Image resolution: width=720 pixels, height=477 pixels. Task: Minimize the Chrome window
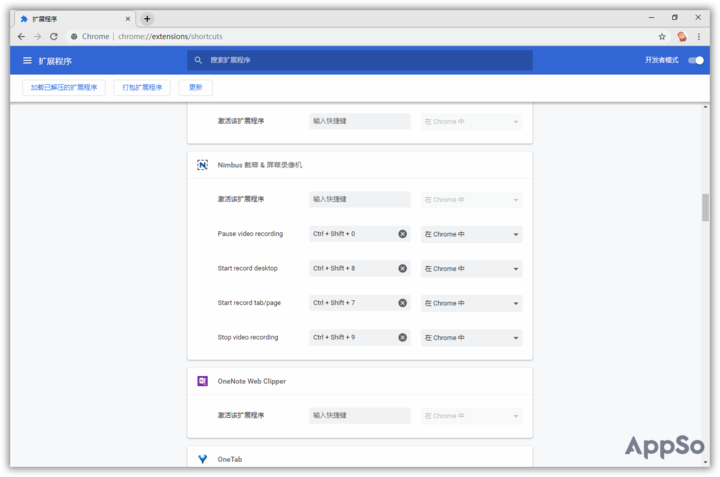pos(651,17)
